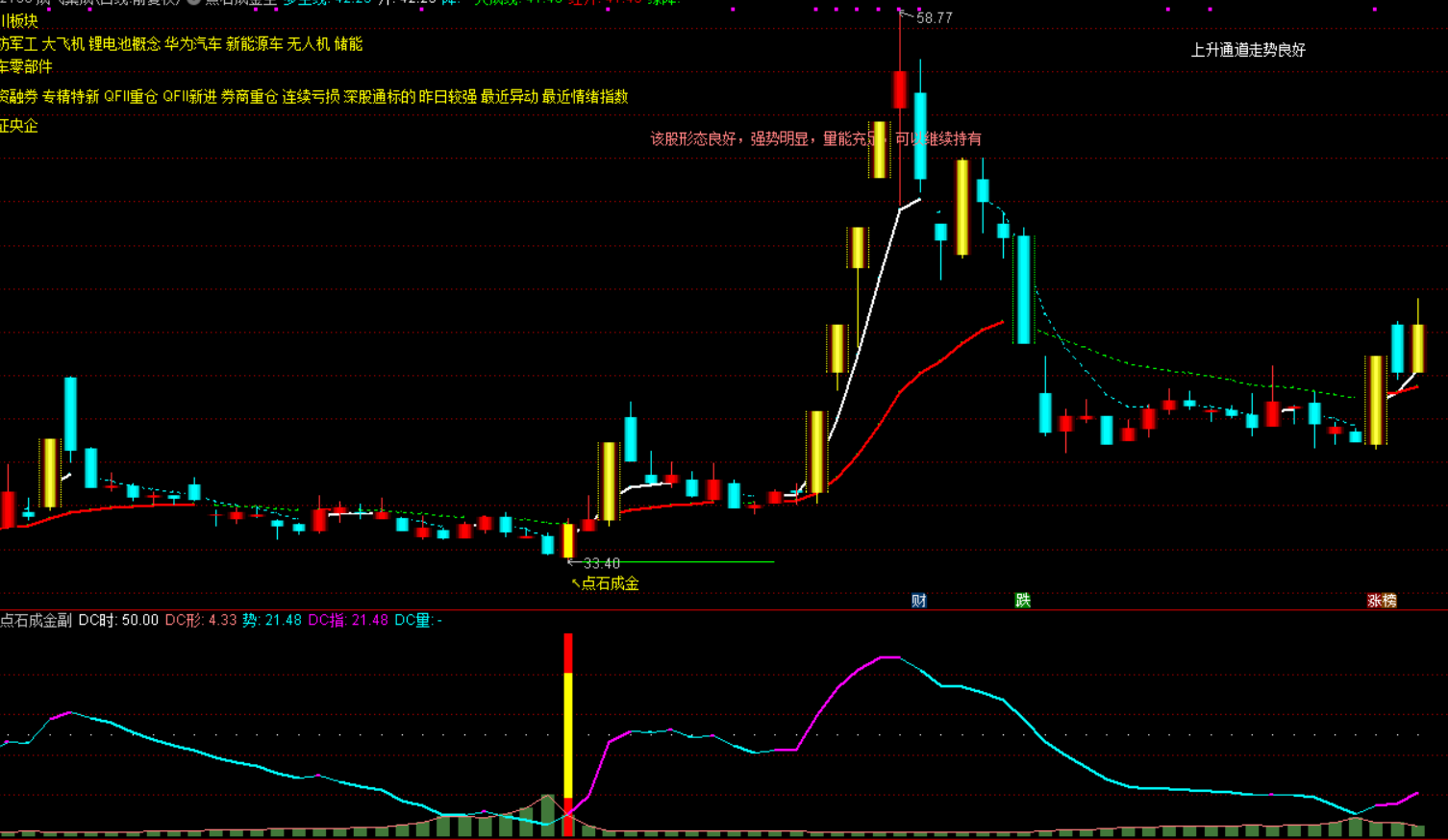Viewport: 1448px width, 840px height.
Task: Open the 深股通标的 tag
Action: tap(379, 97)
